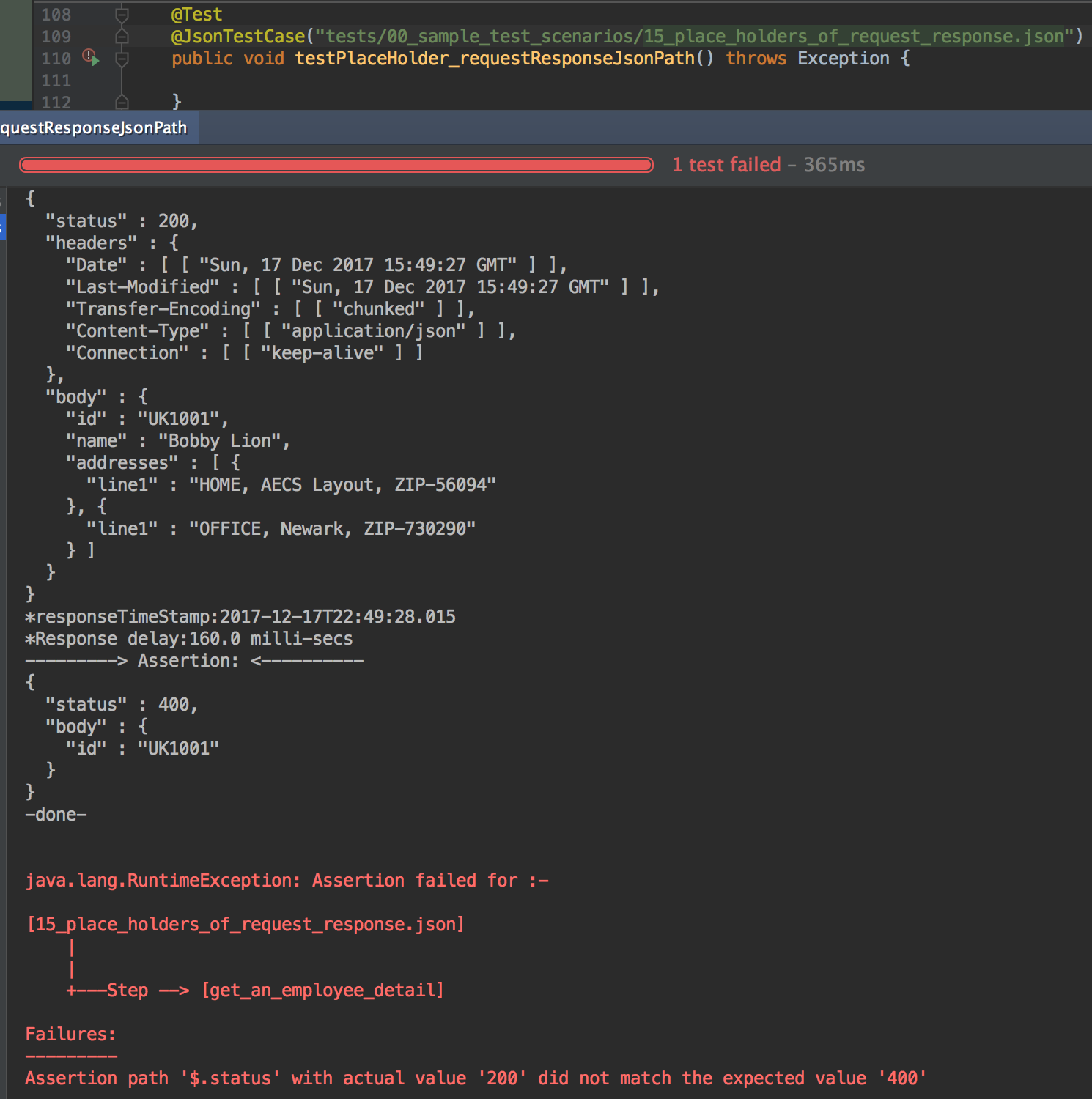
Task: Place cursor on testPlaceHolder_requestResponseJsonPath method name
Action: coord(495,59)
